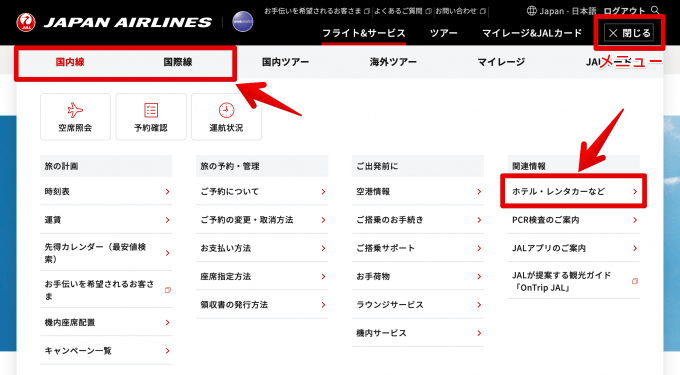Open お支払い方法 entry
Screen dimensions: 680x375
[x=262, y=248]
